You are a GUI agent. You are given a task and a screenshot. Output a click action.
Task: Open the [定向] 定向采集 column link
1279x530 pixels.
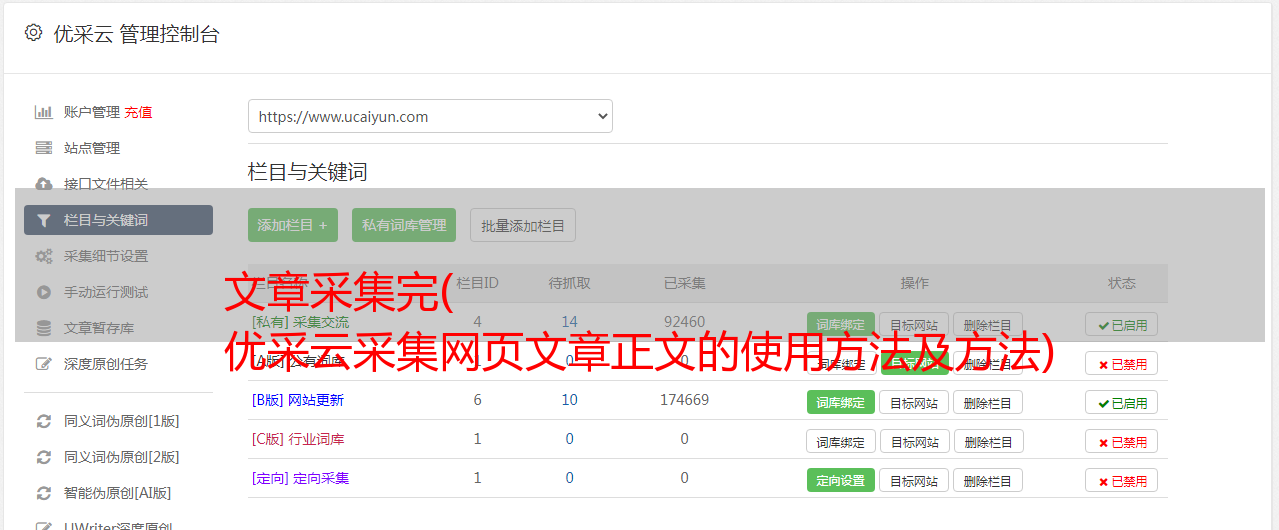[301, 478]
